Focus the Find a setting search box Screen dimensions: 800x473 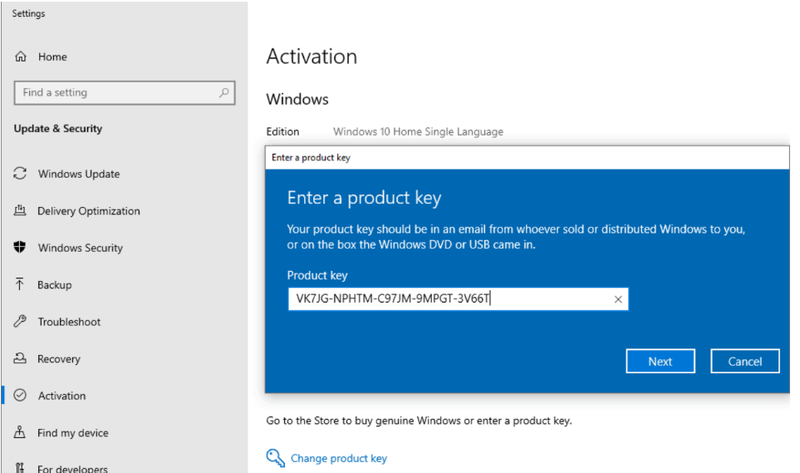[124, 92]
